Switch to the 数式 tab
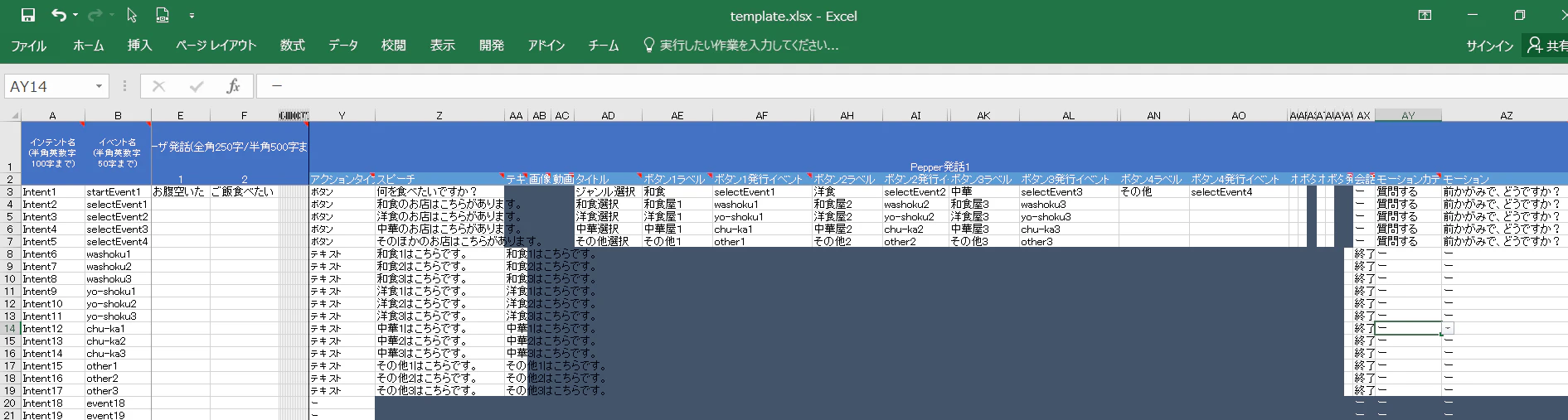Viewport: 1568px width, 420px height. point(292,46)
